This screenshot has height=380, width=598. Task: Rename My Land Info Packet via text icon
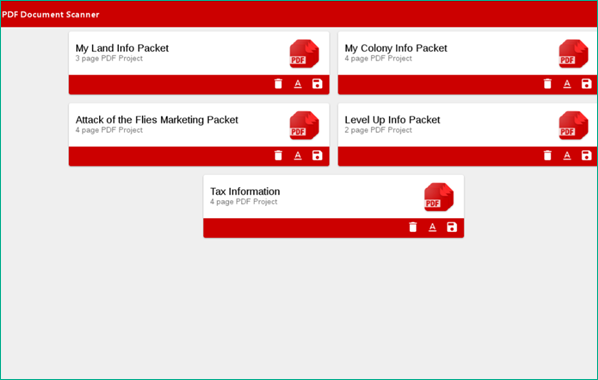pos(298,84)
